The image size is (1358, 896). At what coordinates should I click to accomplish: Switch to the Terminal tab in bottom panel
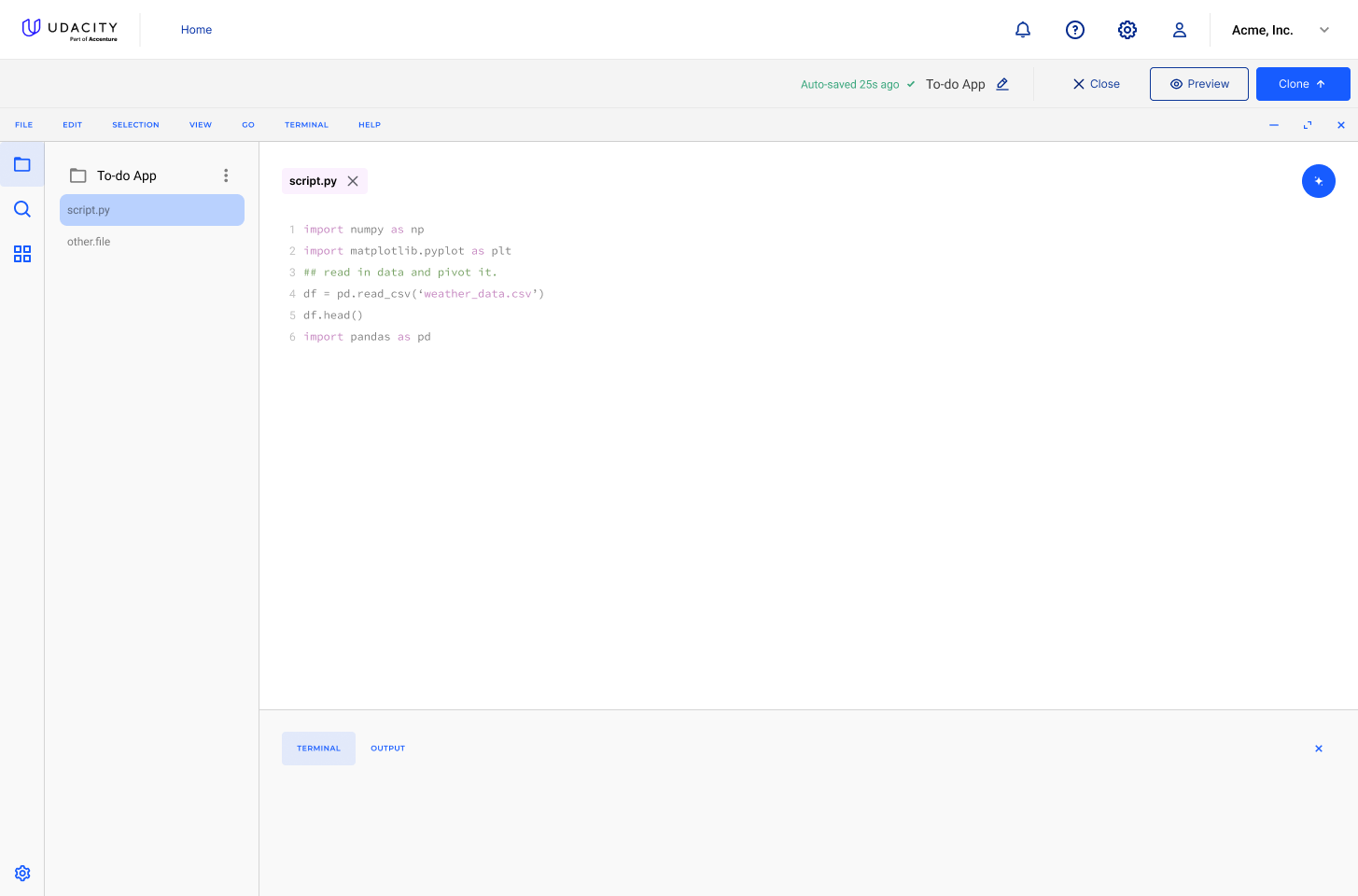[x=319, y=749]
